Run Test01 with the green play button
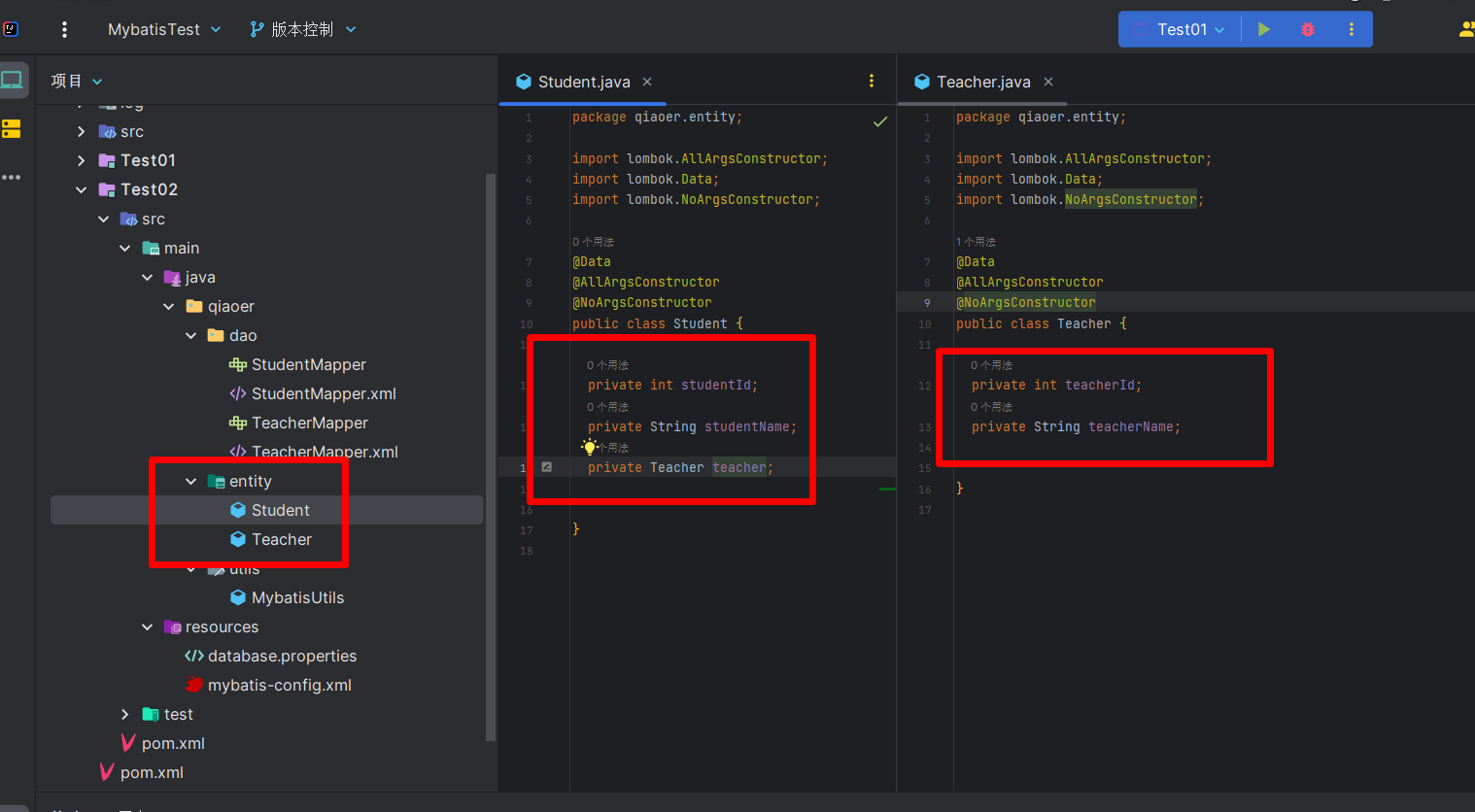The width and height of the screenshot is (1475, 812). click(1263, 29)
